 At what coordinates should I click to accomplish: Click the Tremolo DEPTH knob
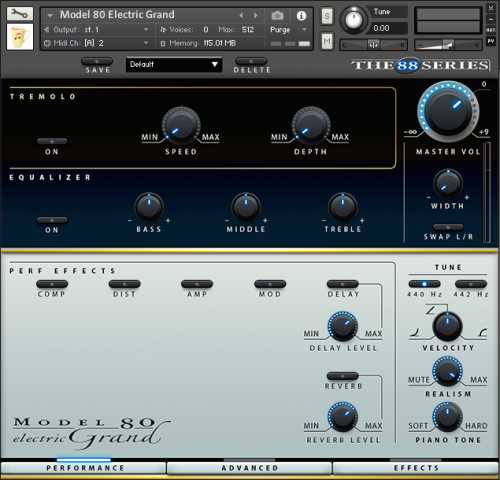(x=311, y=126)
